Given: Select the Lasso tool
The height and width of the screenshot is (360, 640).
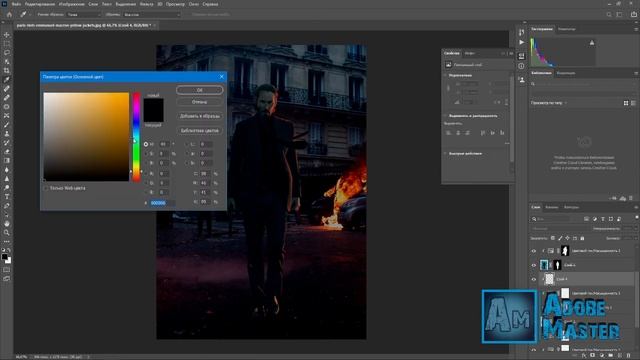Looking at the screenshot, I should 7,53.
